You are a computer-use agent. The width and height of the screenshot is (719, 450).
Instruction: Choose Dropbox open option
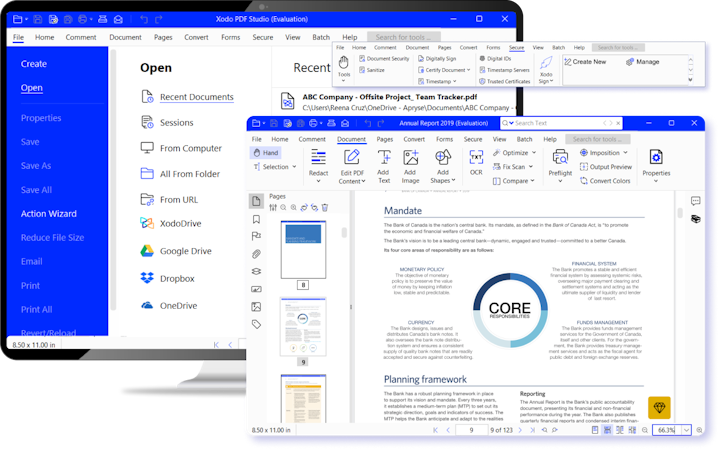(167, 278)
